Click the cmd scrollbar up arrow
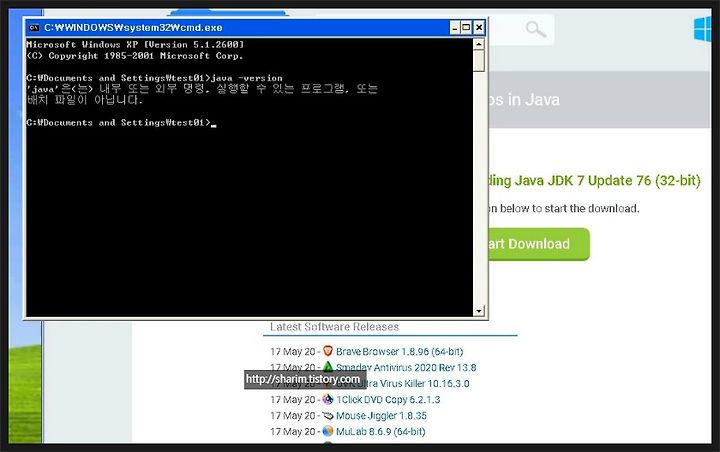The width and height of the screenshot is (720, 452). pyautogui.click(x=478, y=44)
